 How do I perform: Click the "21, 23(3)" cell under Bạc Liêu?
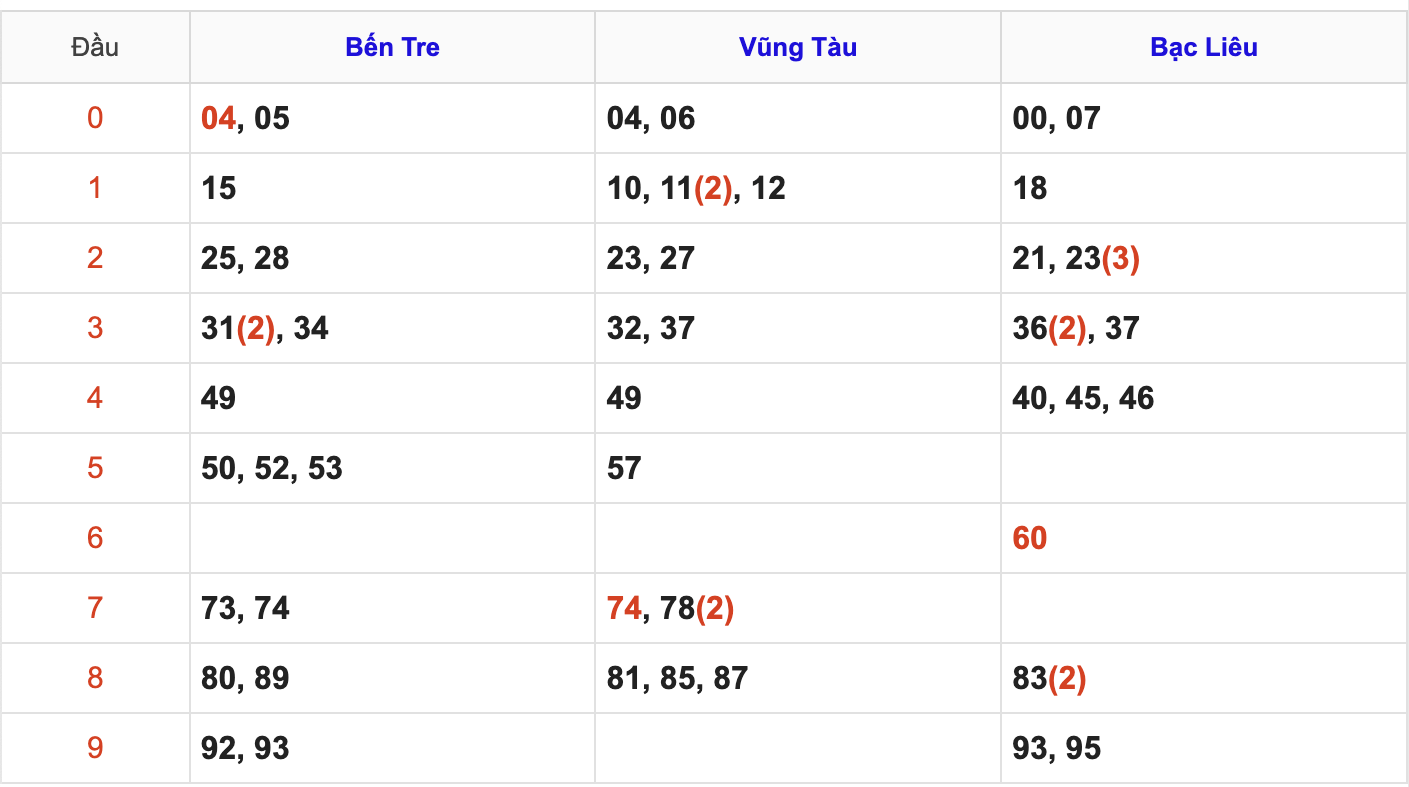pyautogui.click(x=1076, y=258)
